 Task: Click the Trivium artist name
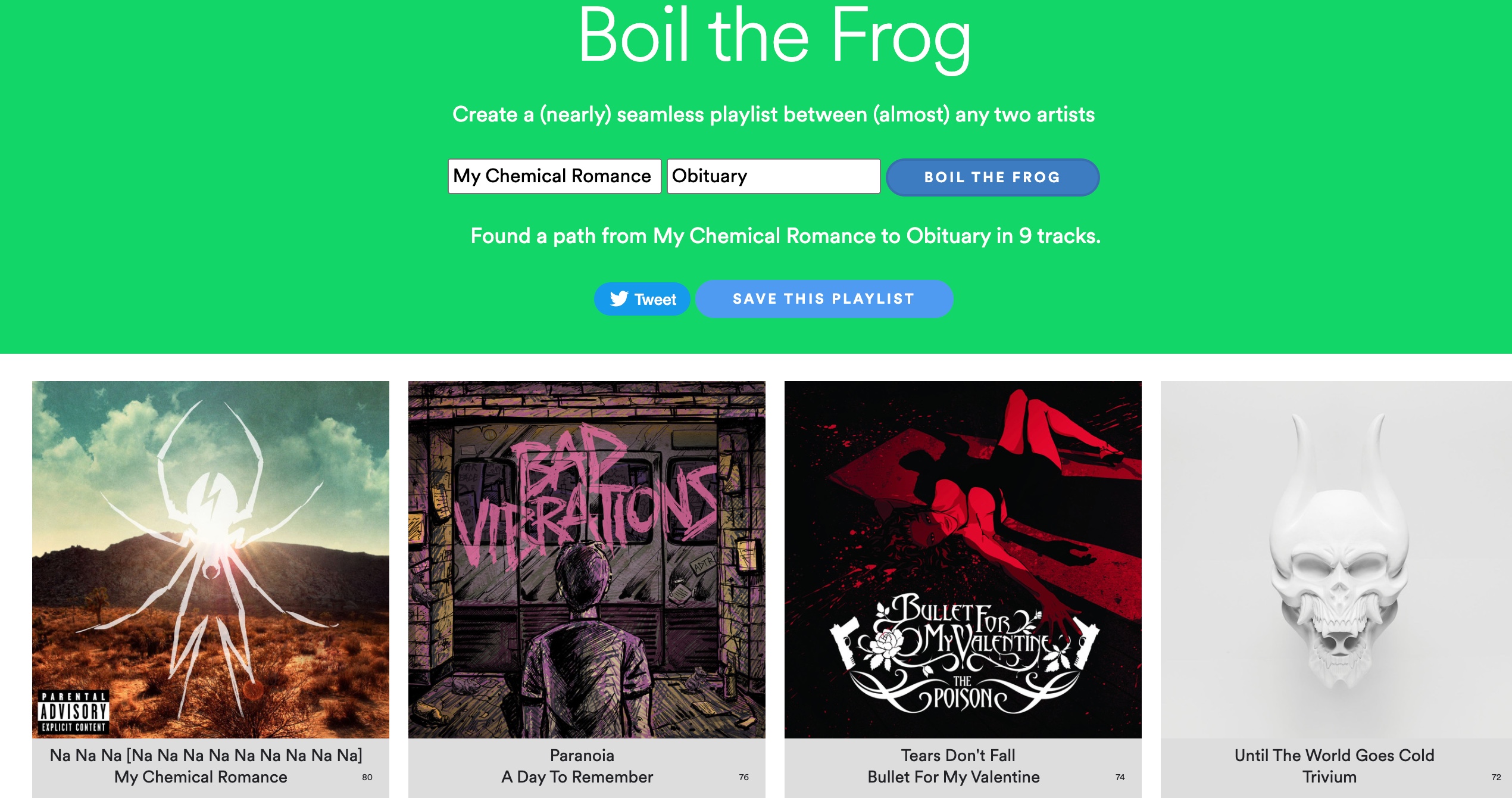click(1330, 777)
